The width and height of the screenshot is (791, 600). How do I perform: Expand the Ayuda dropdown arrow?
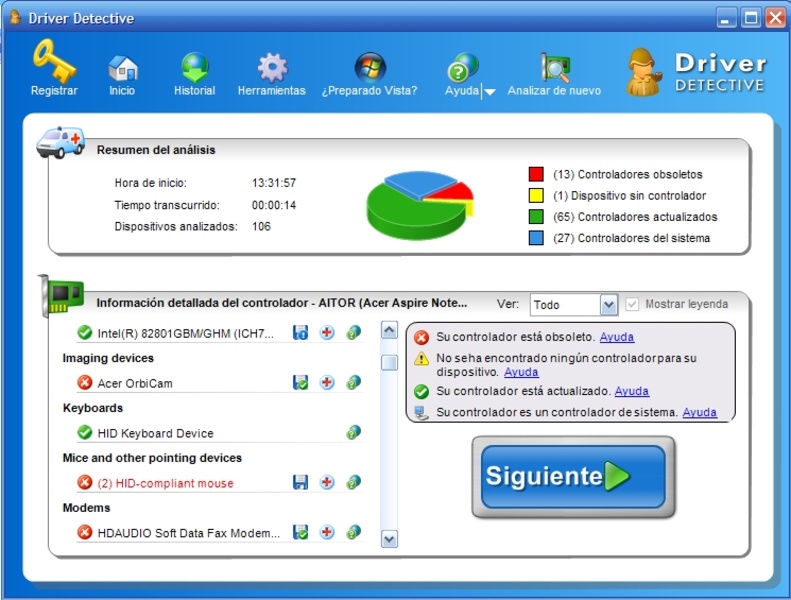pos(490,92)
